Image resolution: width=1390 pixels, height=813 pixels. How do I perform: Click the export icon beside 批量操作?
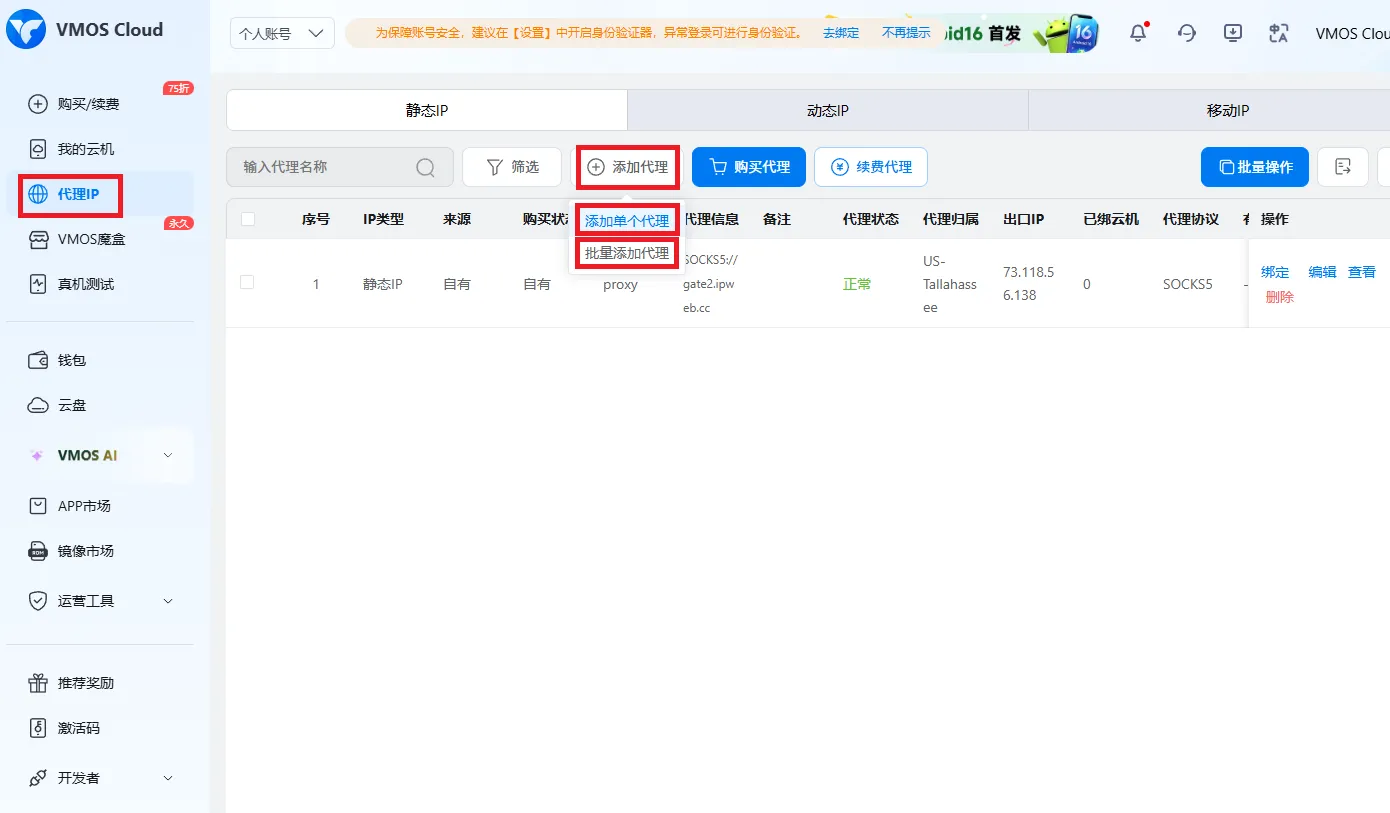(x=1343, y=167)
